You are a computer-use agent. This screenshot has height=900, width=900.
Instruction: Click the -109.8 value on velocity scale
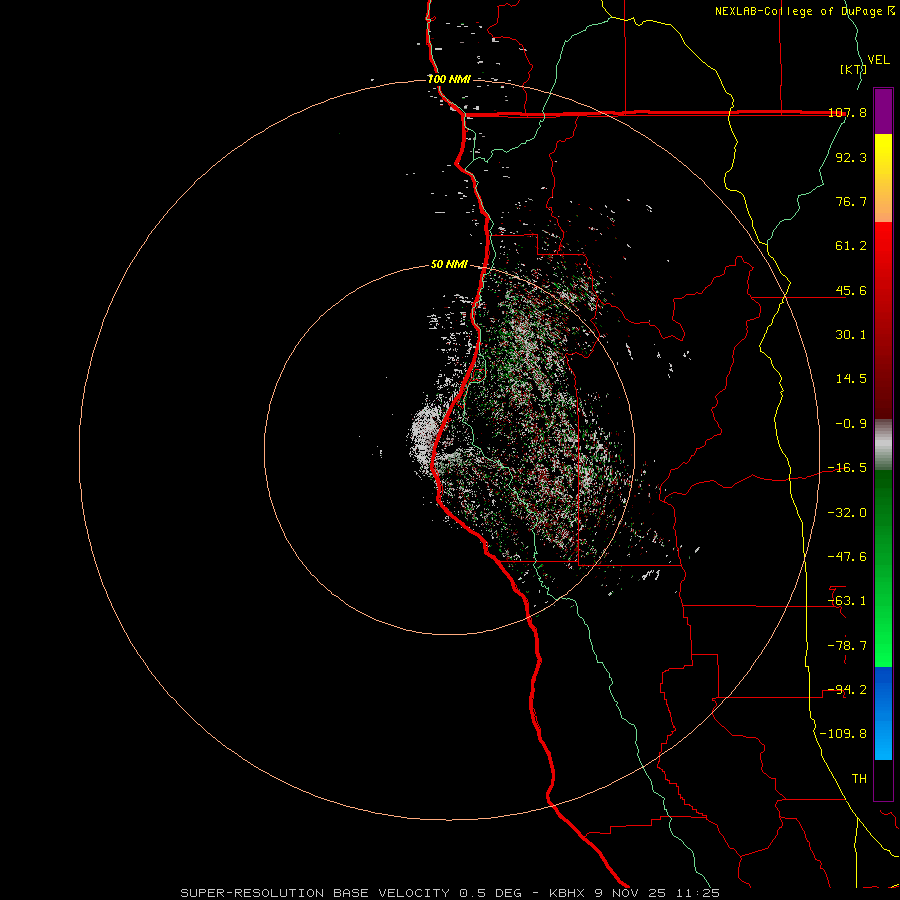843,734
